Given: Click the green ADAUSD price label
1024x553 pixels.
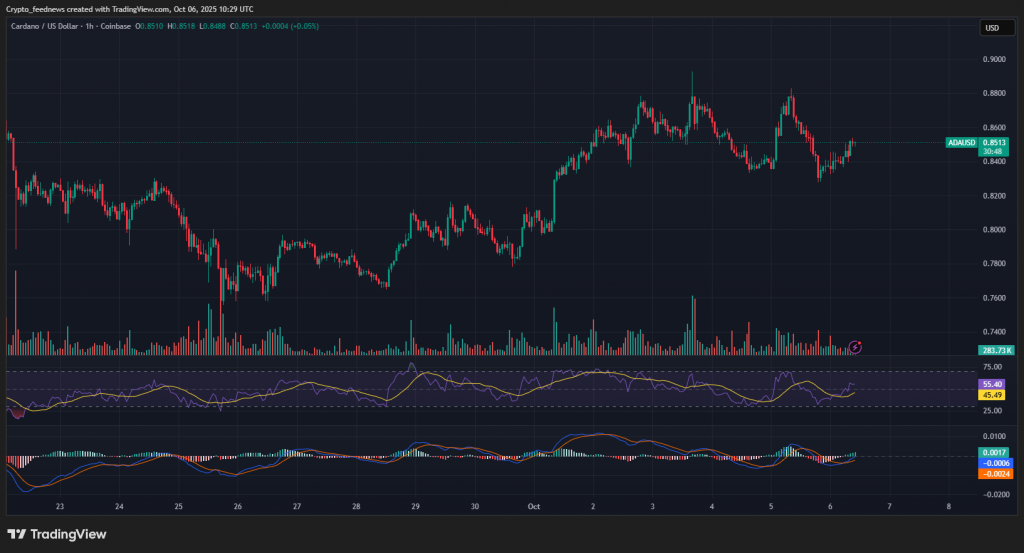Looking at the screenshot, I should [x=976, y=147].
